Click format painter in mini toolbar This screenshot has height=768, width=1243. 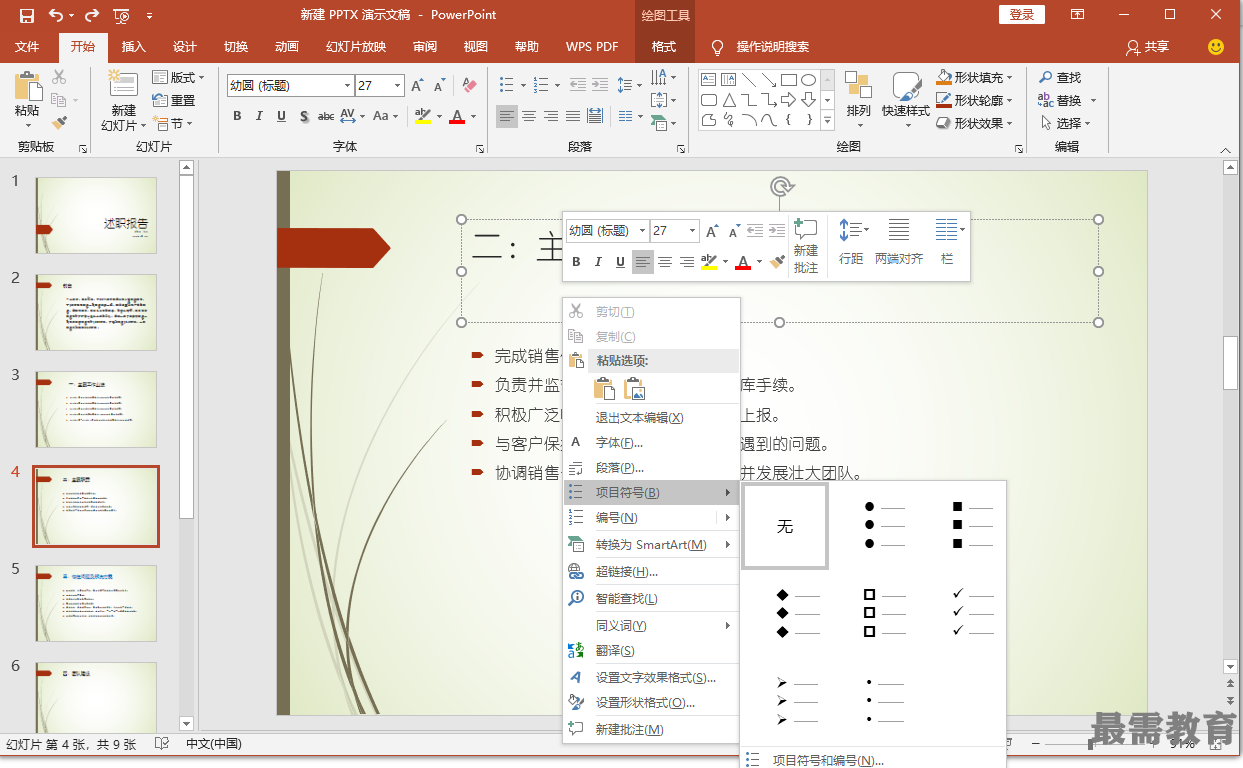point(777,262)
